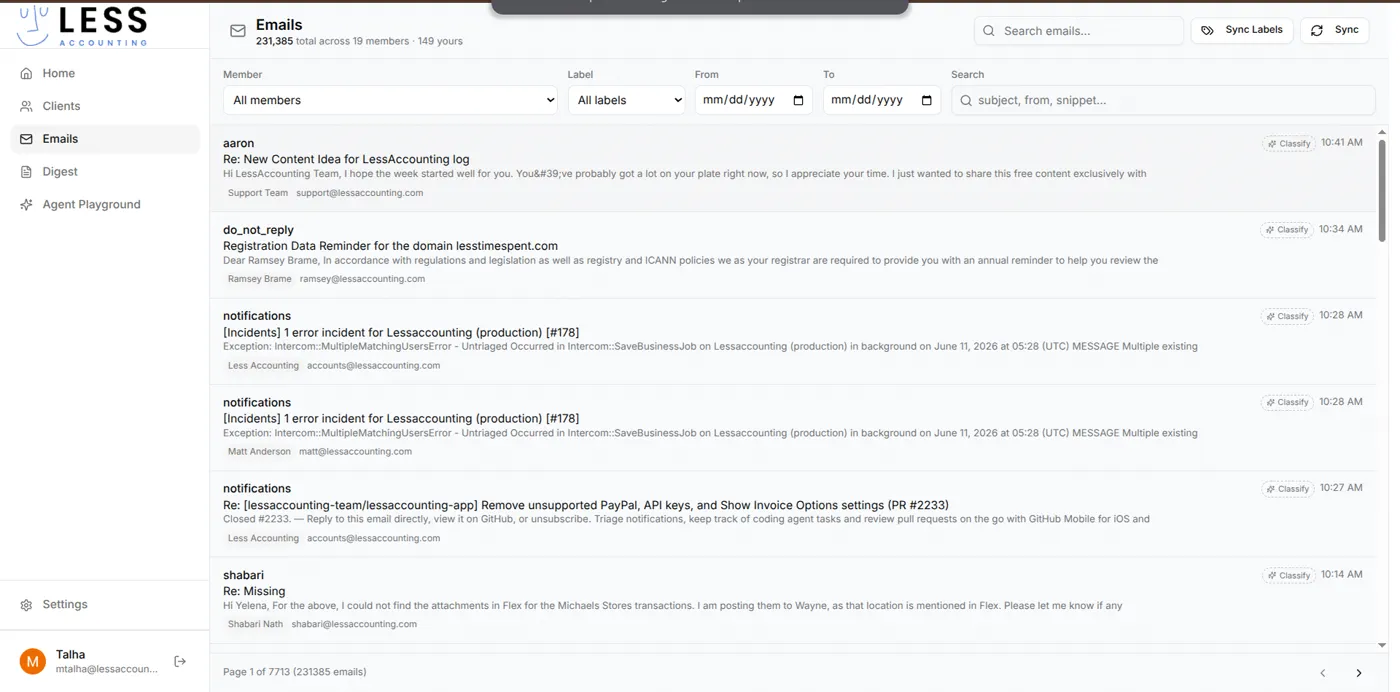Open the Home page in sidebar
1400x692 pixels.
(x=105, y=73)
